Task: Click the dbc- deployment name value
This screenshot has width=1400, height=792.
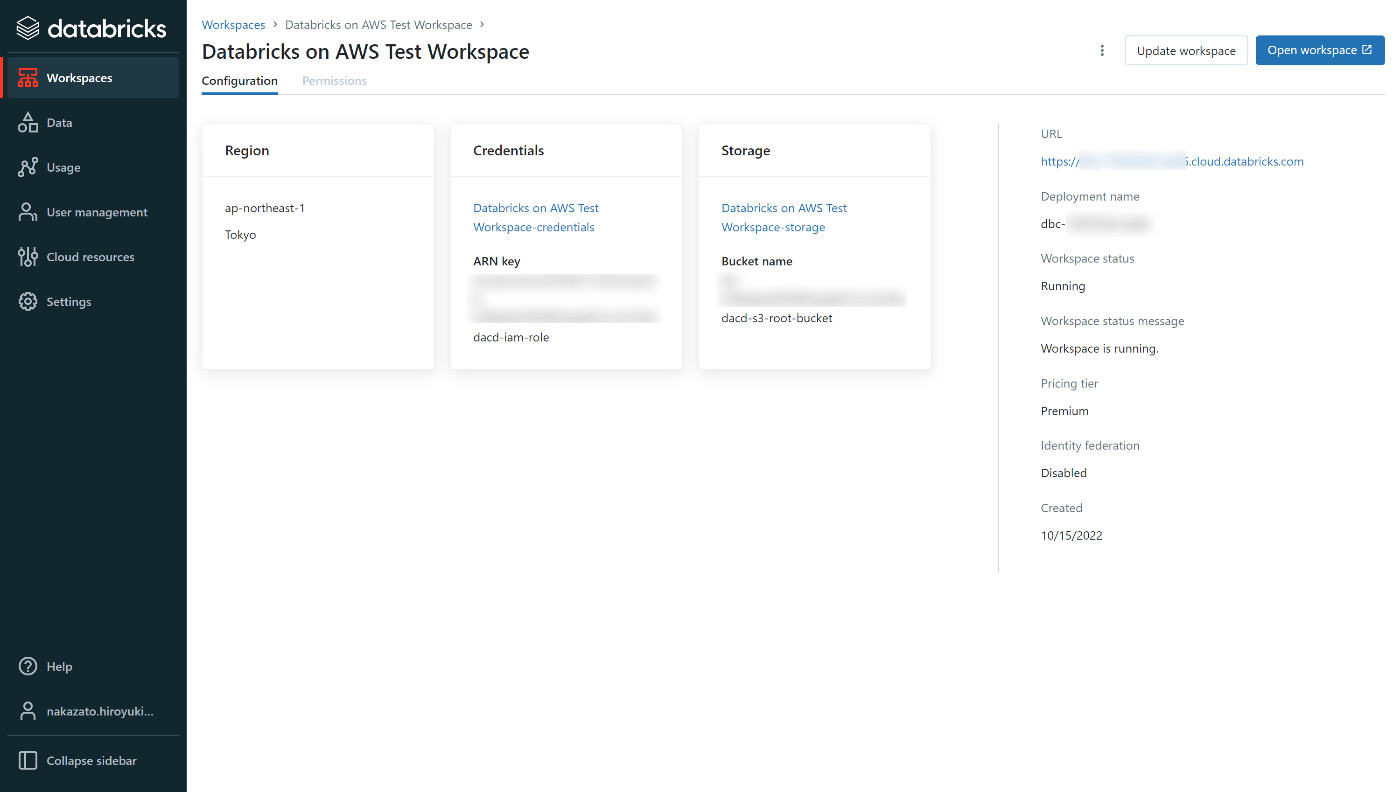Action: tap(1096, 224)
